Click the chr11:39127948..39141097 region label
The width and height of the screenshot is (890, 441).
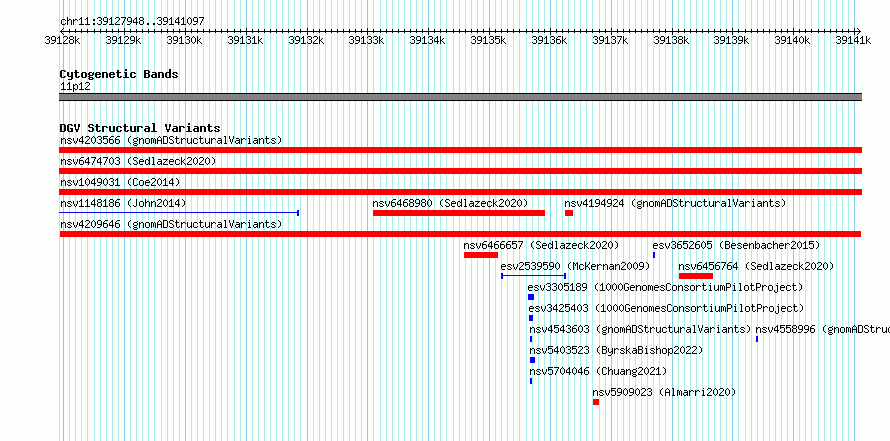(132, 21)
